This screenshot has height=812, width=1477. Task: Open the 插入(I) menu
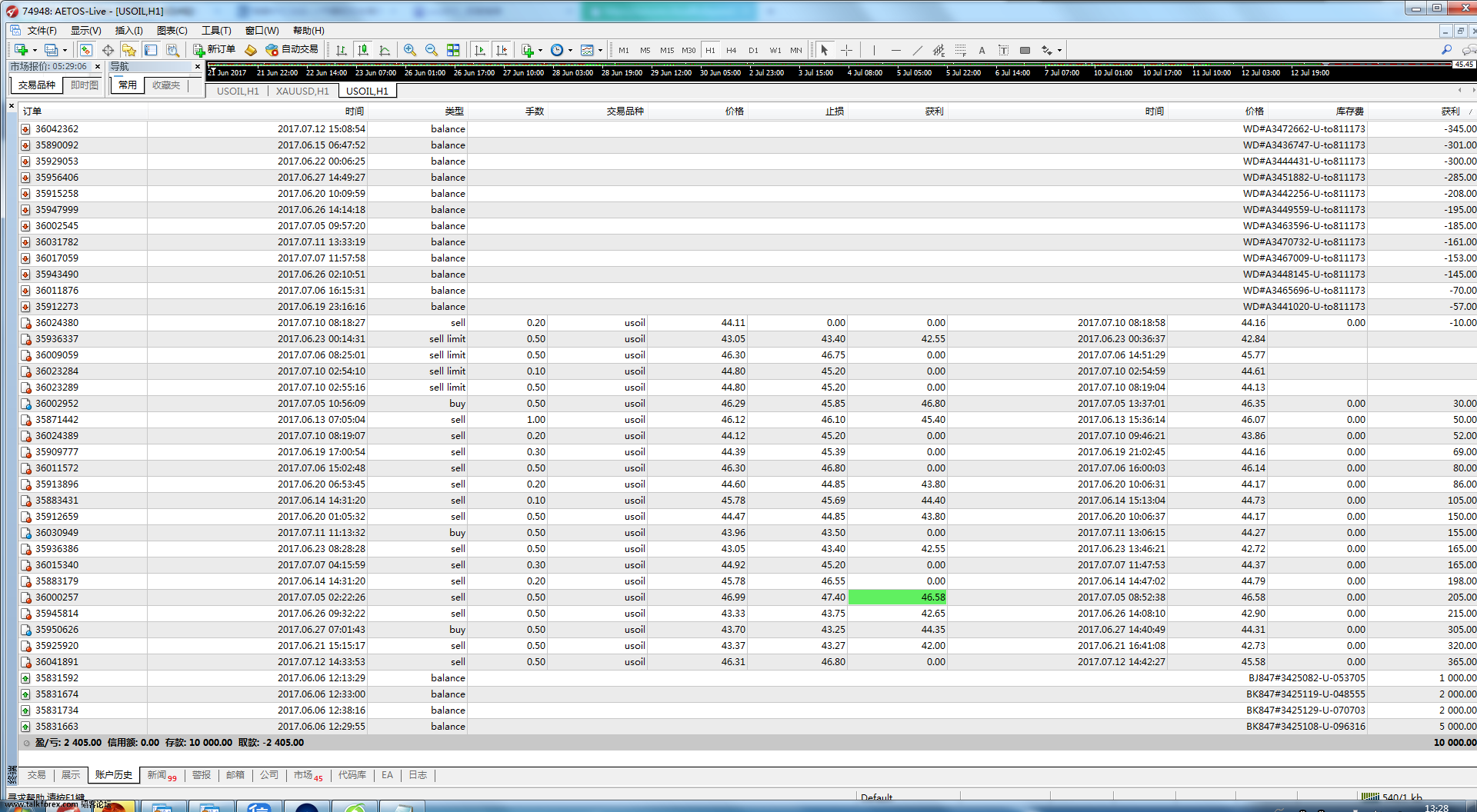pos(128,31)
